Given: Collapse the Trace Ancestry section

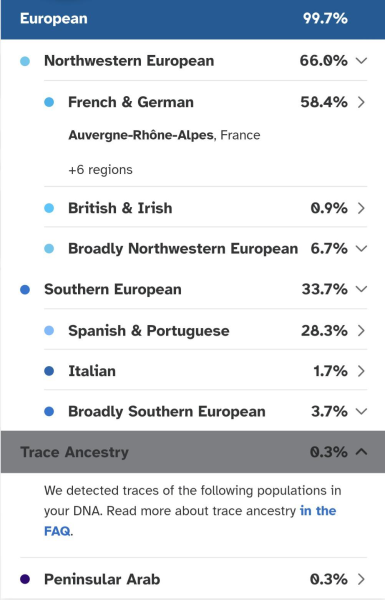Looking at the screenshot, I should point(361,452).
